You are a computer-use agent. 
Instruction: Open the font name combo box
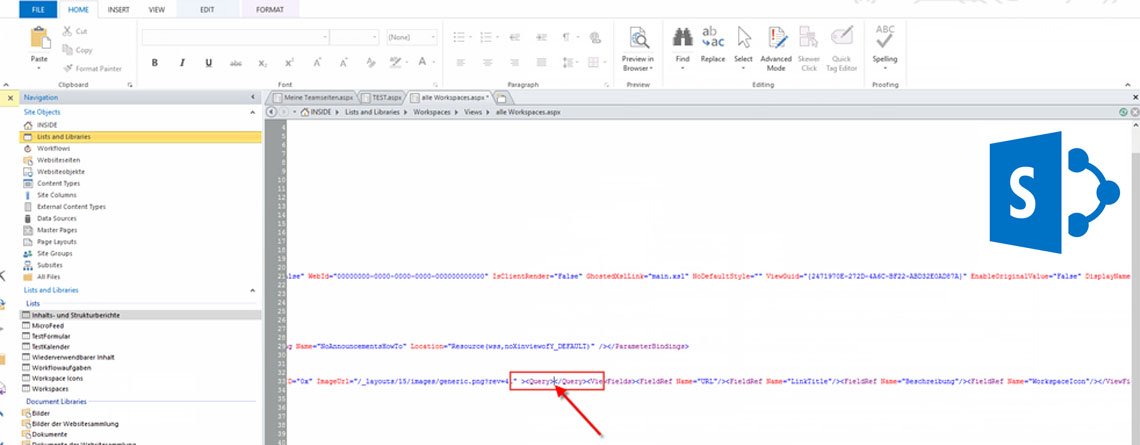(236, 37)
